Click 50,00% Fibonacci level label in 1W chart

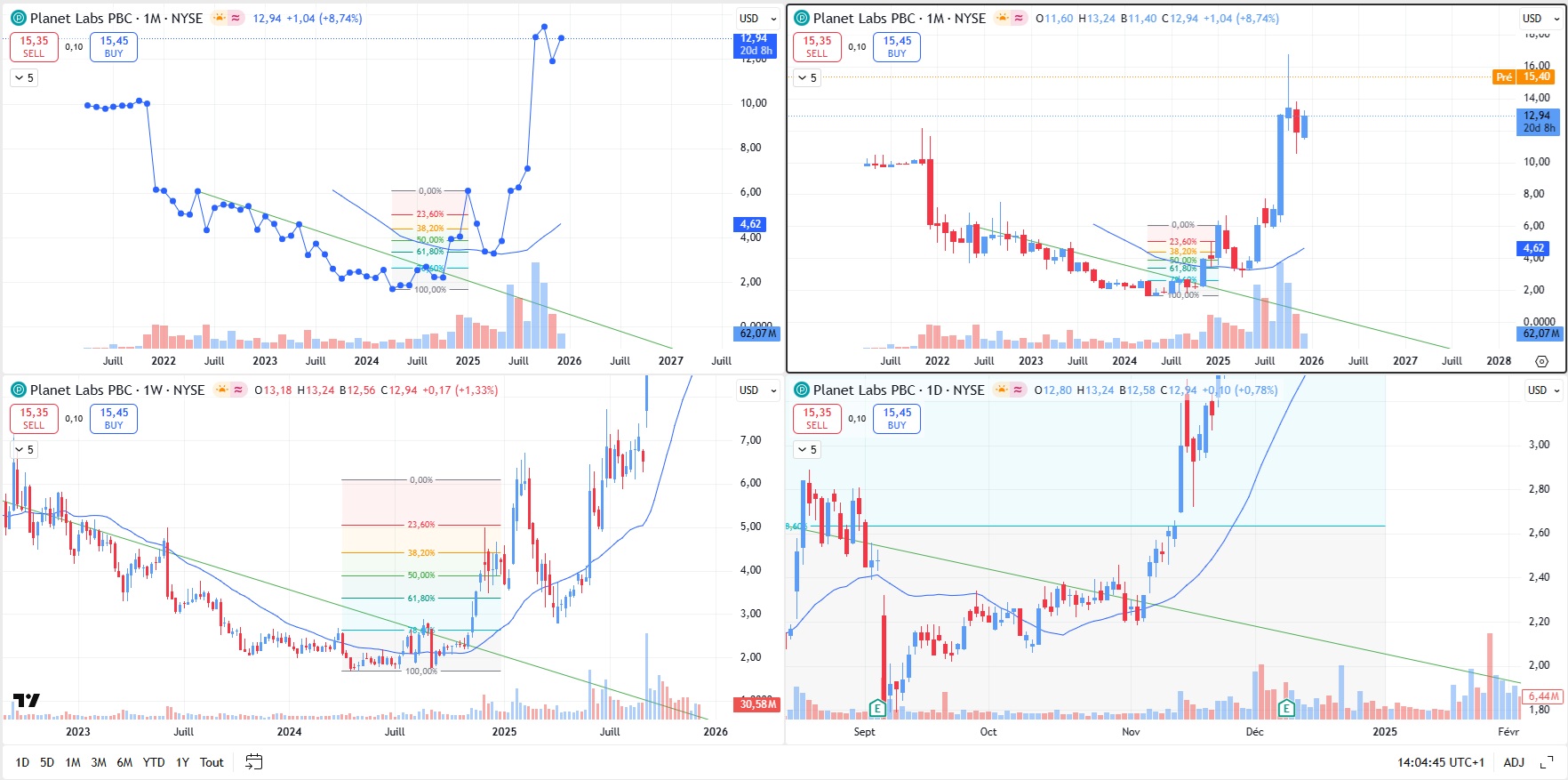pos(421,575)
